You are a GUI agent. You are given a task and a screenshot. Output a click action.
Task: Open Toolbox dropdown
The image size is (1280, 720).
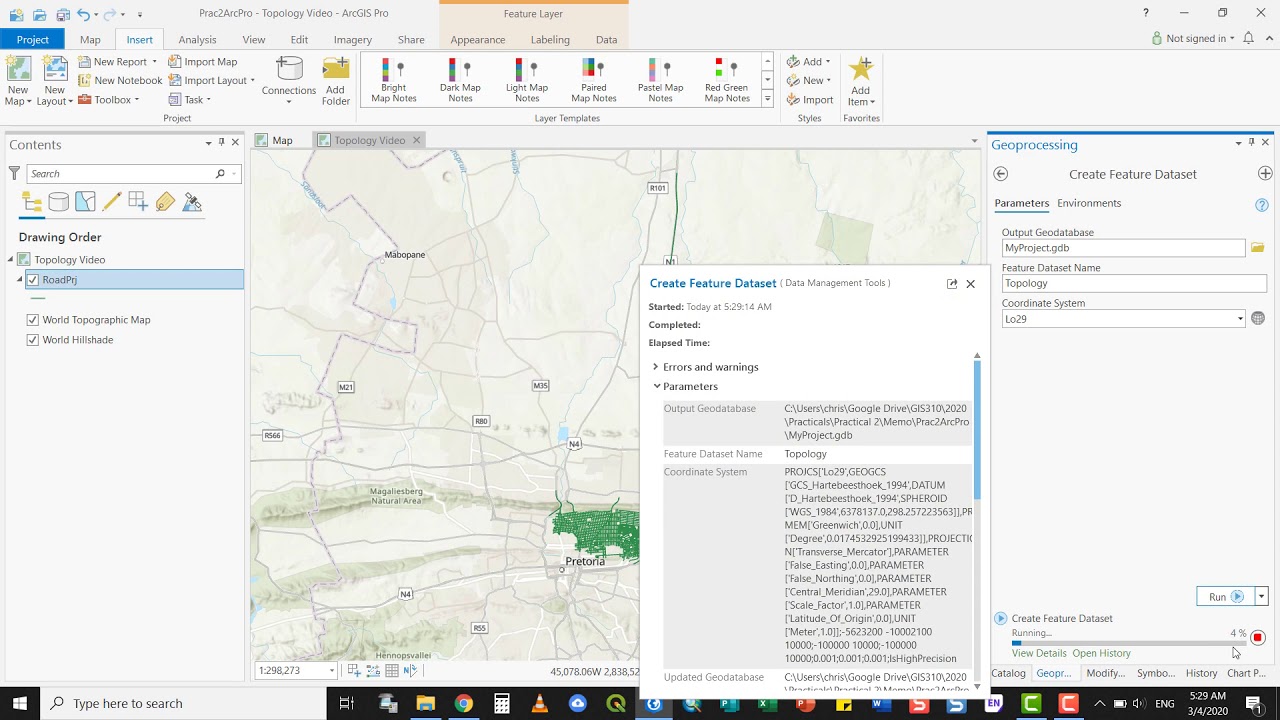point(137,100)
